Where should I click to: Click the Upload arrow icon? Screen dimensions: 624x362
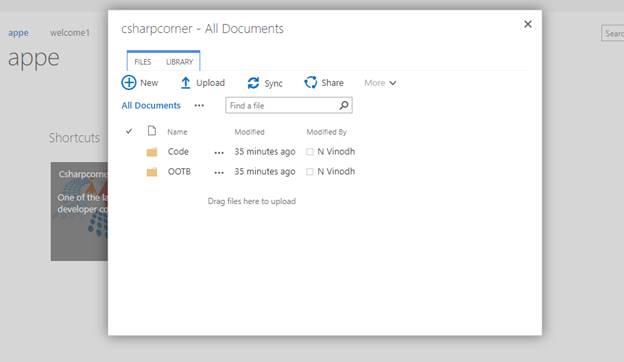(185, 83)
